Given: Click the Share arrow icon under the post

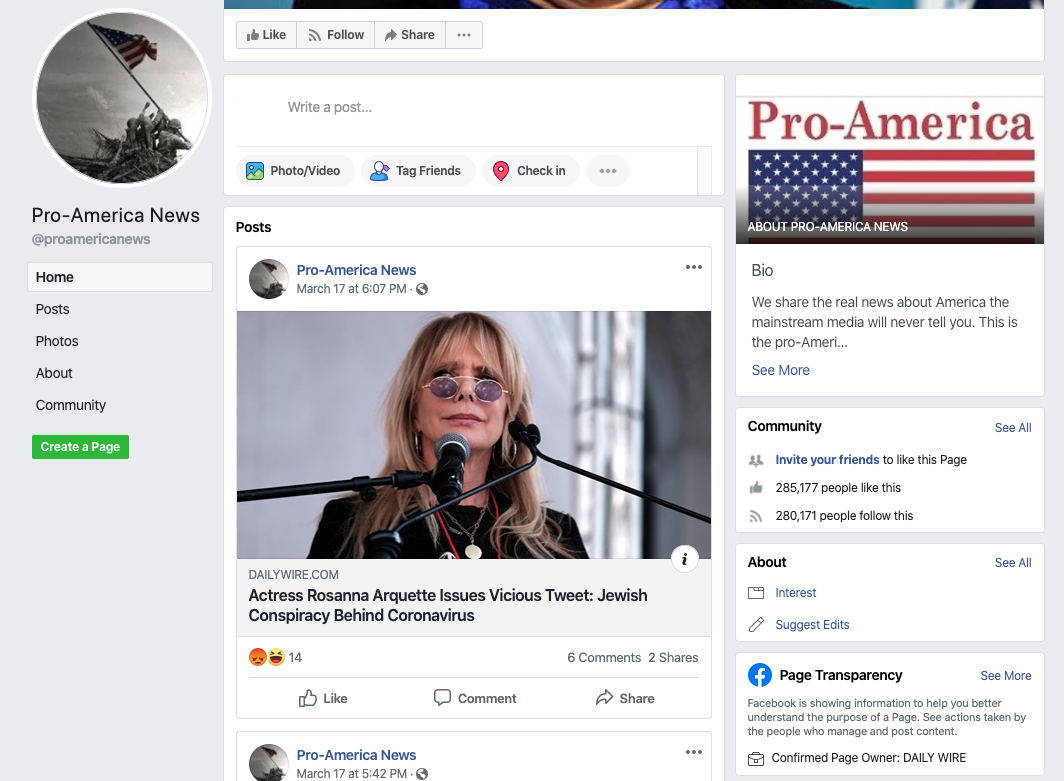Looking at the screenshot, I should [604, 698].
